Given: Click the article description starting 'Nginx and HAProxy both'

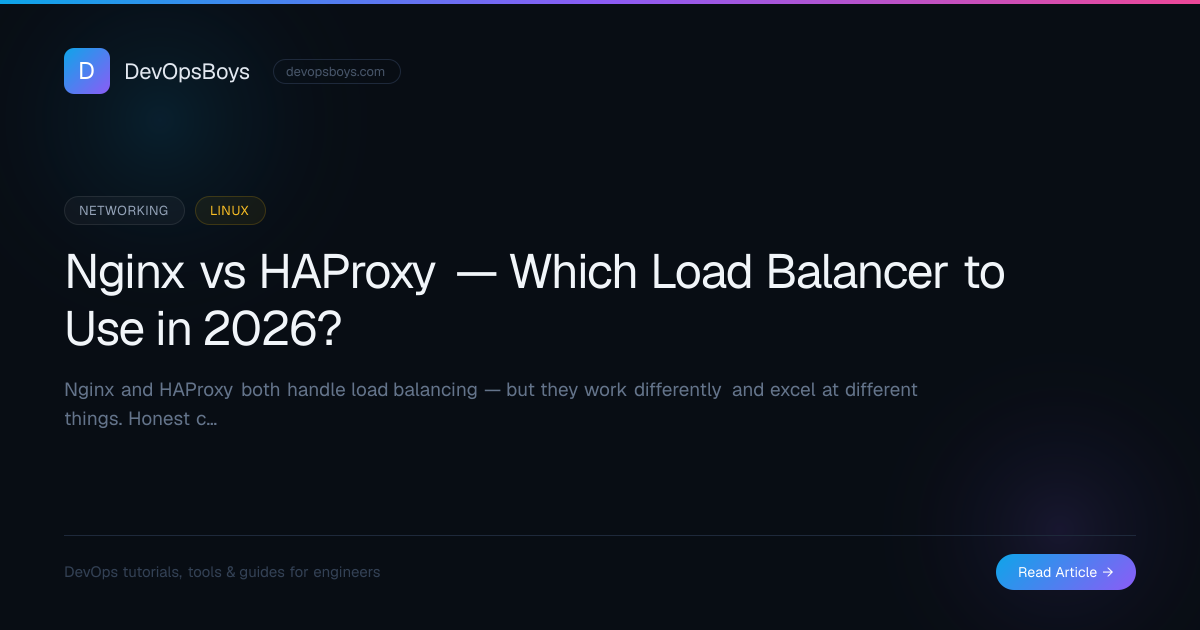Looking at the screenshot, I should [x=491, y=404].
